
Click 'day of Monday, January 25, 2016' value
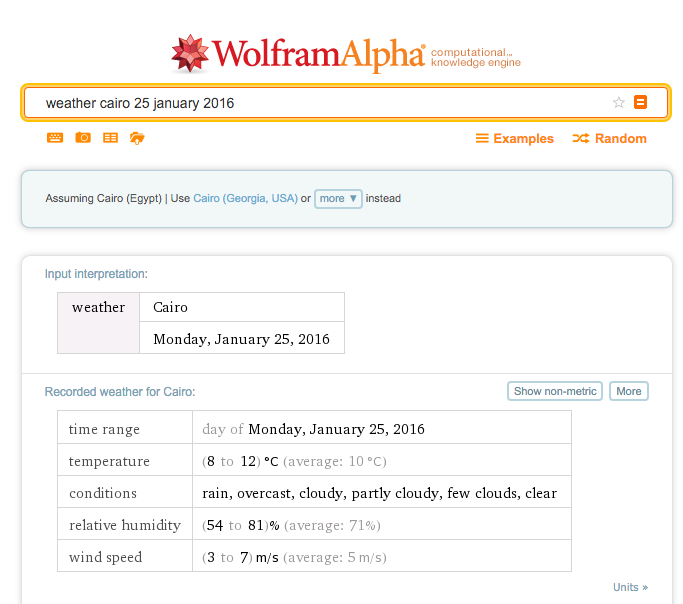click(313, 429)
